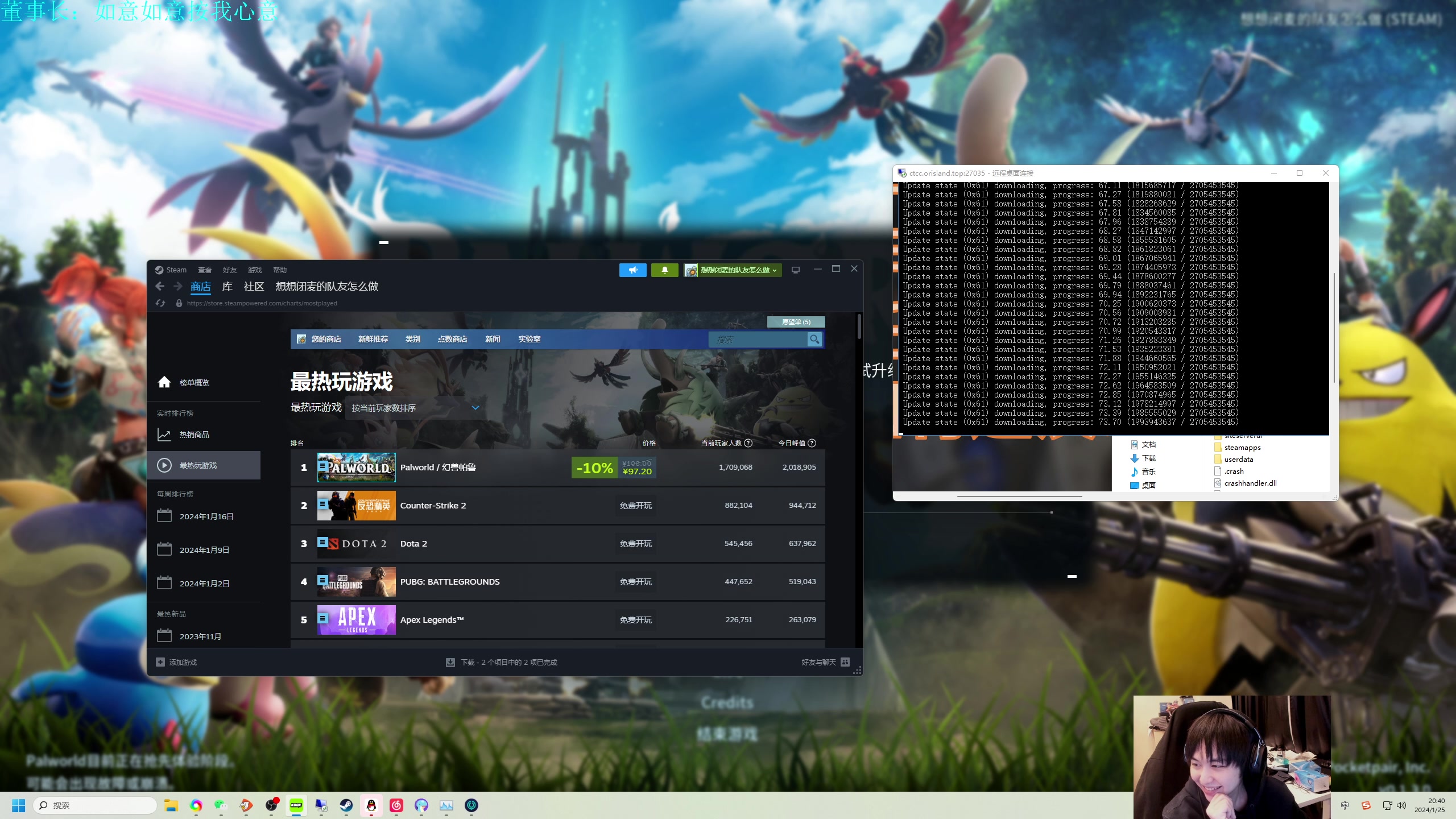Go back with Steam's back arrow

coord(160,286)
